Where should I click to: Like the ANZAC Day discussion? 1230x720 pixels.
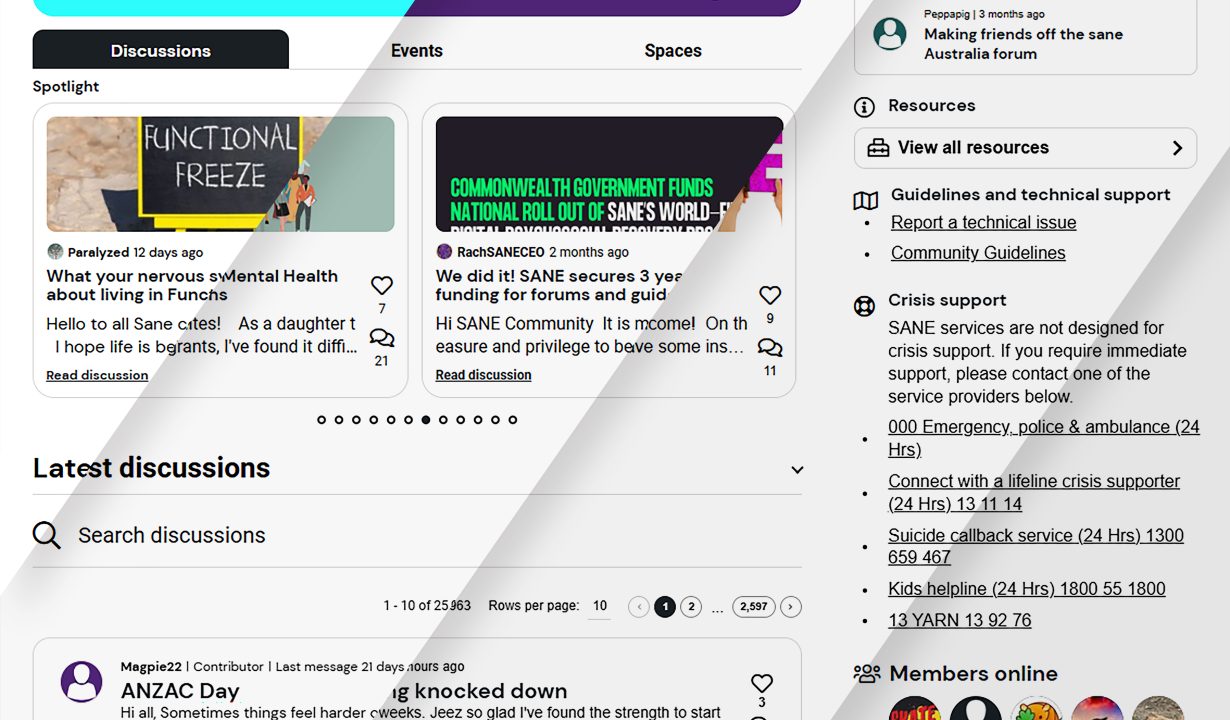pos(762,683)
